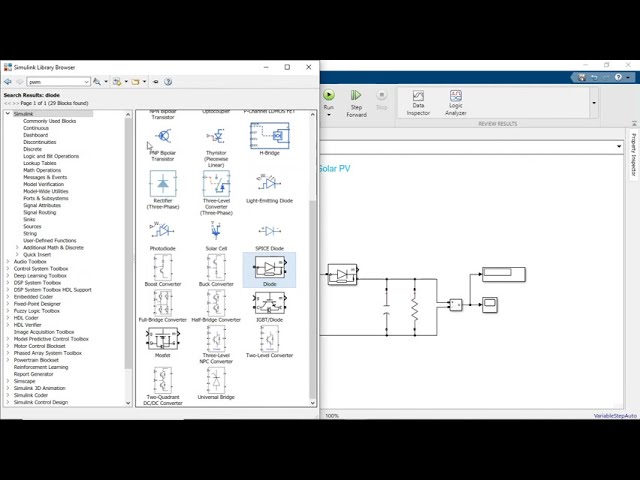Select the Three-Level Converter (Three-Phase) block
Screen dimensions: 640x480
[216, 193]
